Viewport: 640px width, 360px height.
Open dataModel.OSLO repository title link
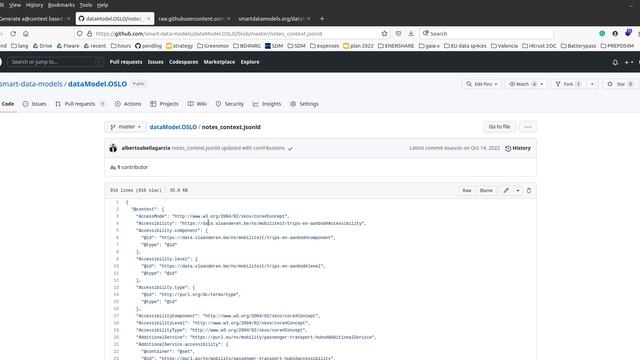coord(98,84)
